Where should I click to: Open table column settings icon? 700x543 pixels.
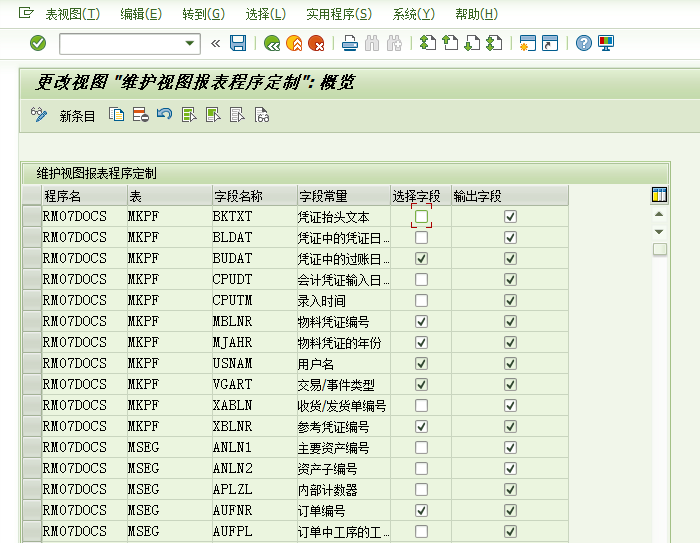click(x=659, y=194)
